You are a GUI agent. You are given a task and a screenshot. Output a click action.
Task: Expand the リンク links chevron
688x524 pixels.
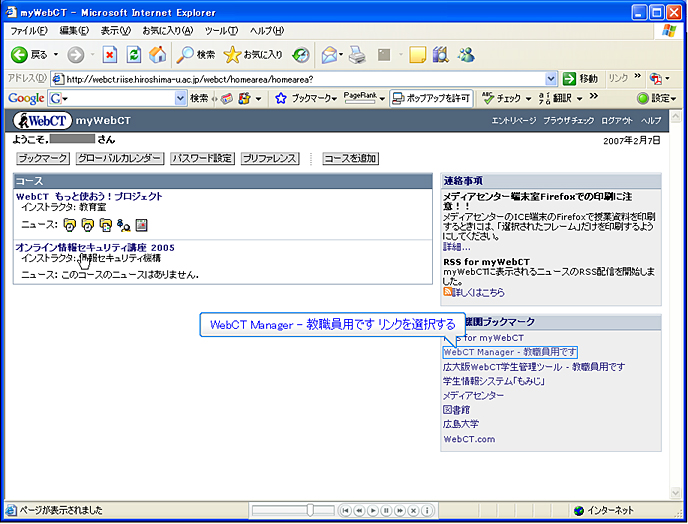(x=638, y=76)
